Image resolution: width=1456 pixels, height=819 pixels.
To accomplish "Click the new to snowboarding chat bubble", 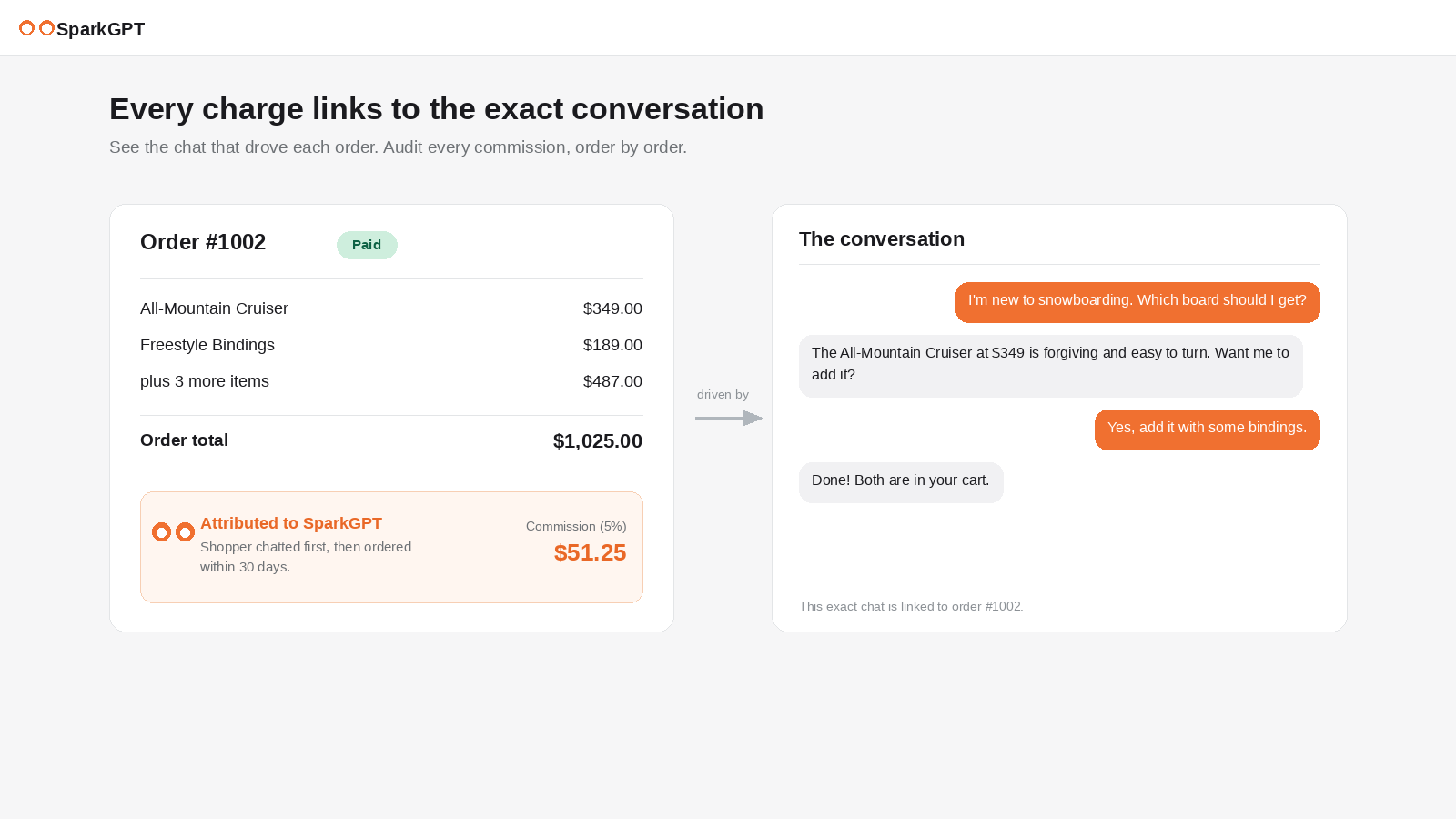I will coord(1137,302).
